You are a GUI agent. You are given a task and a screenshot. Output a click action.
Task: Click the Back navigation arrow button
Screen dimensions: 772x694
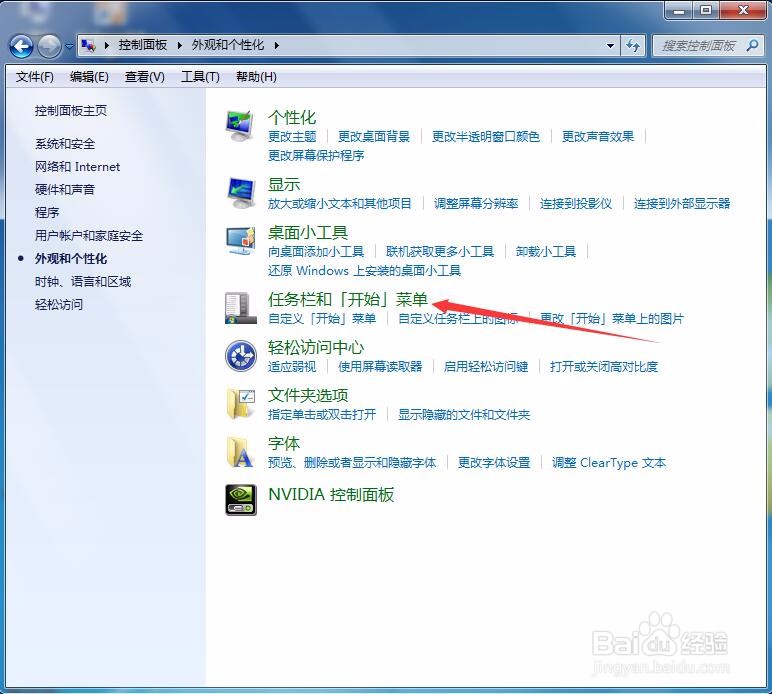pos(21,46)
